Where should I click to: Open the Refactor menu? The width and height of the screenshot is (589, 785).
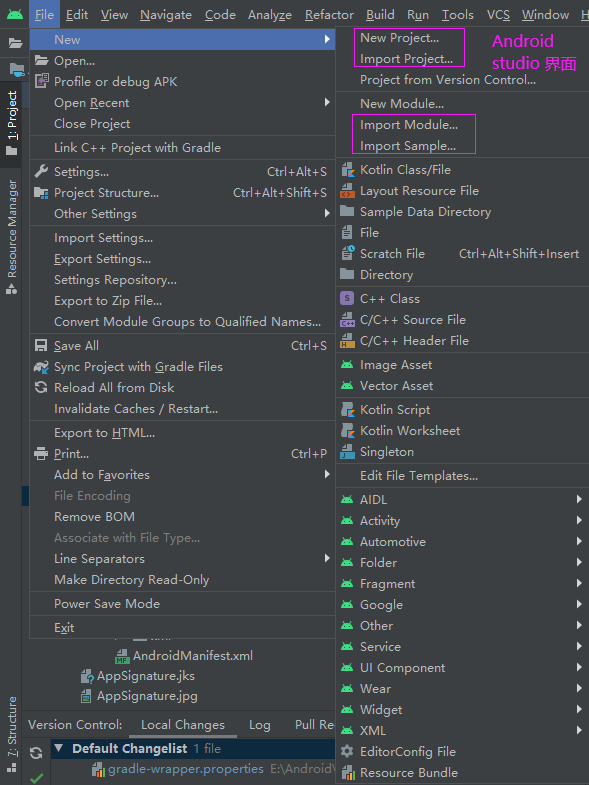tap(329, 15)
